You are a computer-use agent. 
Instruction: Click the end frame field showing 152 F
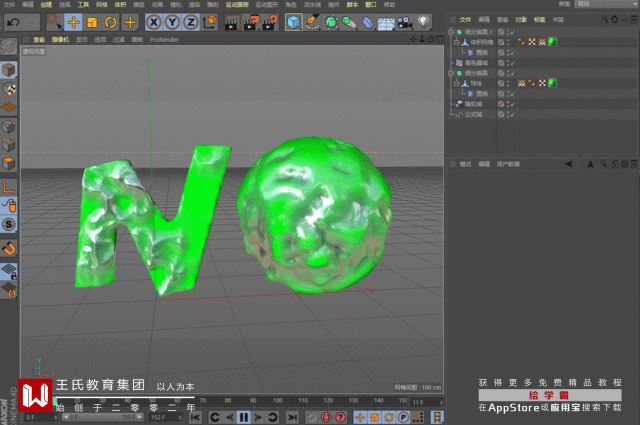[167, 418]
